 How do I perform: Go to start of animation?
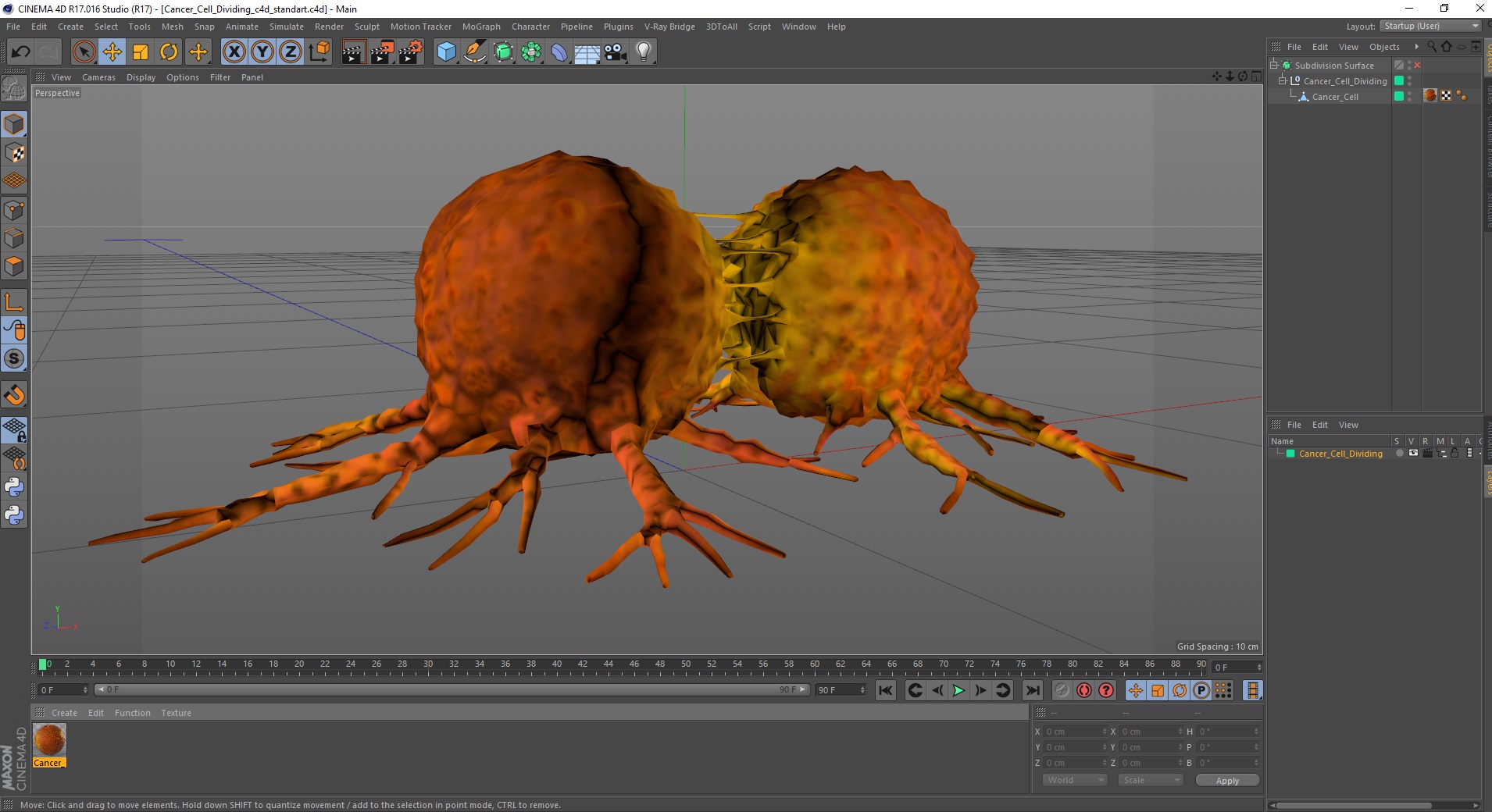[885, 690]
